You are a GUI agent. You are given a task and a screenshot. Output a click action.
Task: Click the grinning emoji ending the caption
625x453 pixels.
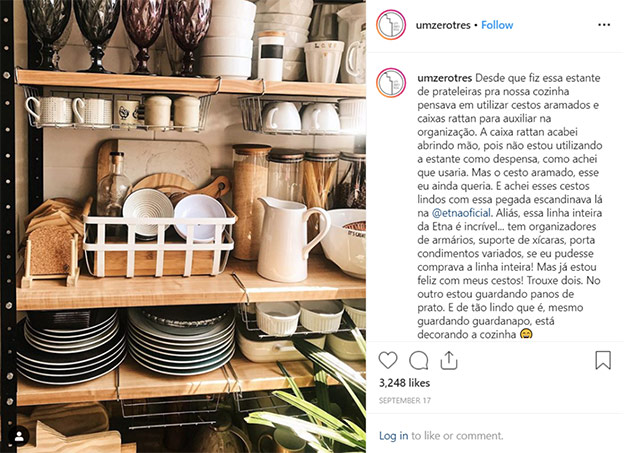point(526,334)
